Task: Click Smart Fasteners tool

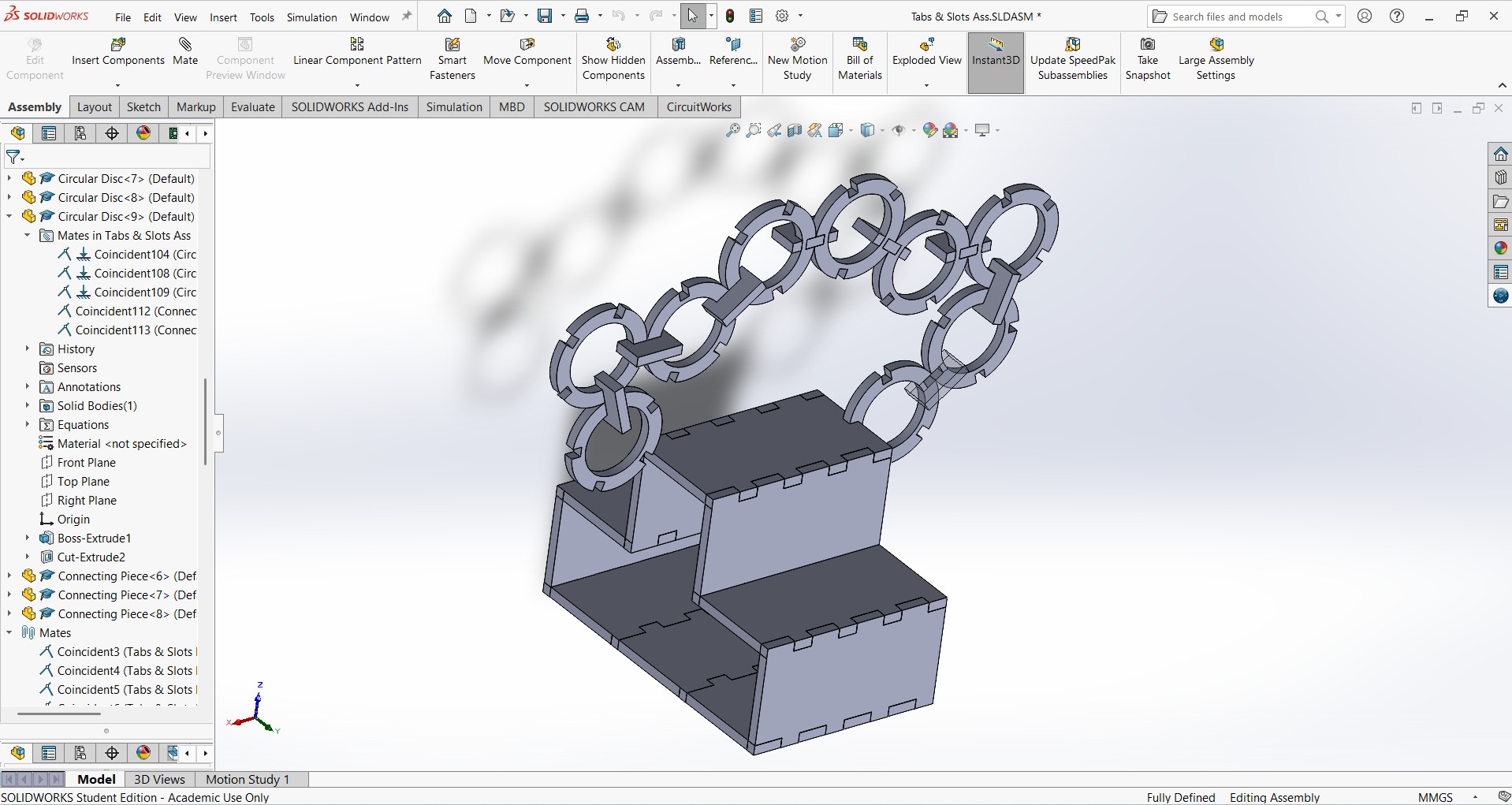Action: 452,58
